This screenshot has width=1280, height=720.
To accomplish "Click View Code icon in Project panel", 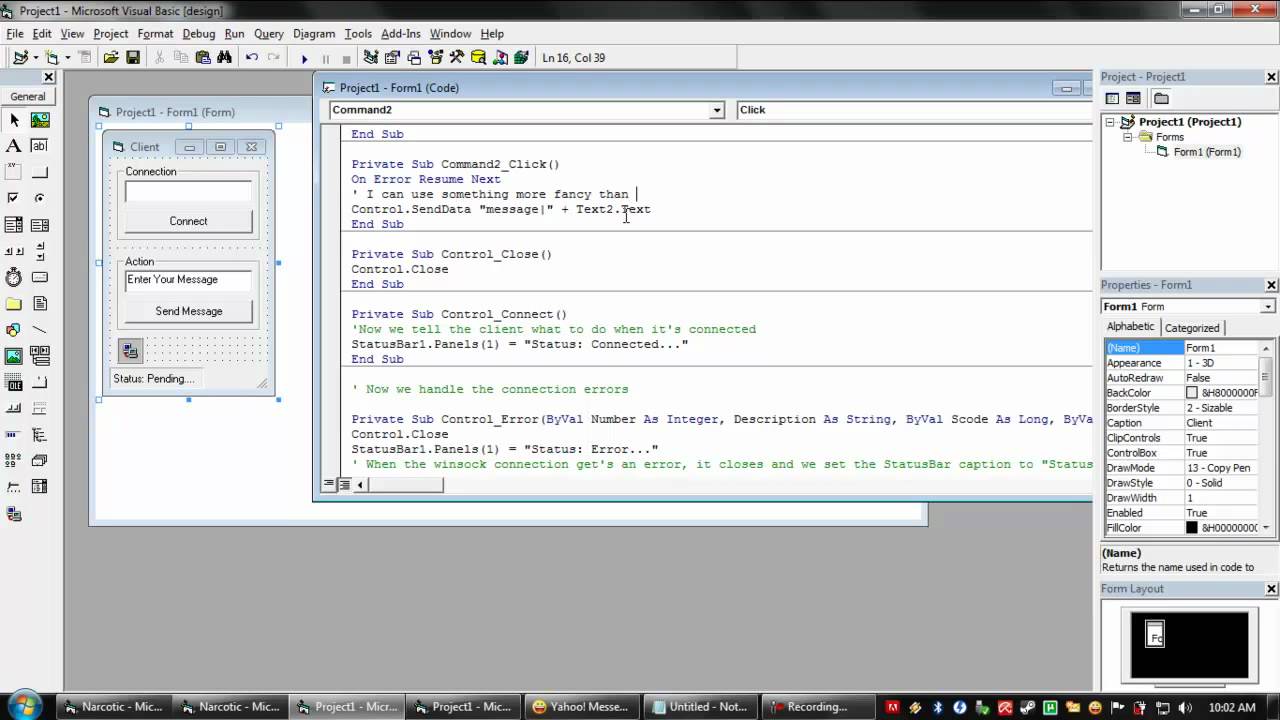I will [1112, 98].
